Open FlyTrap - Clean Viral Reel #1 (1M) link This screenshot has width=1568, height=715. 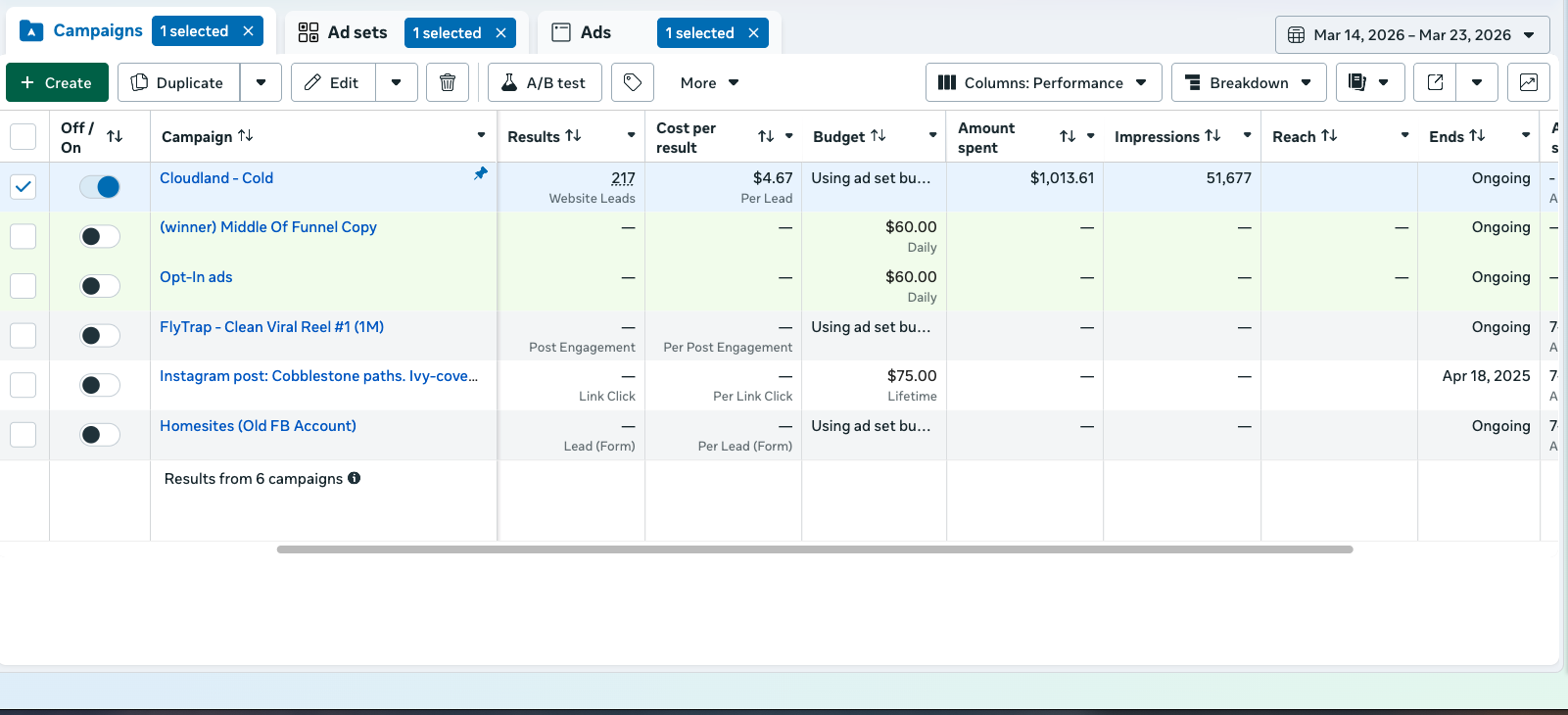(x=271, y=327)
